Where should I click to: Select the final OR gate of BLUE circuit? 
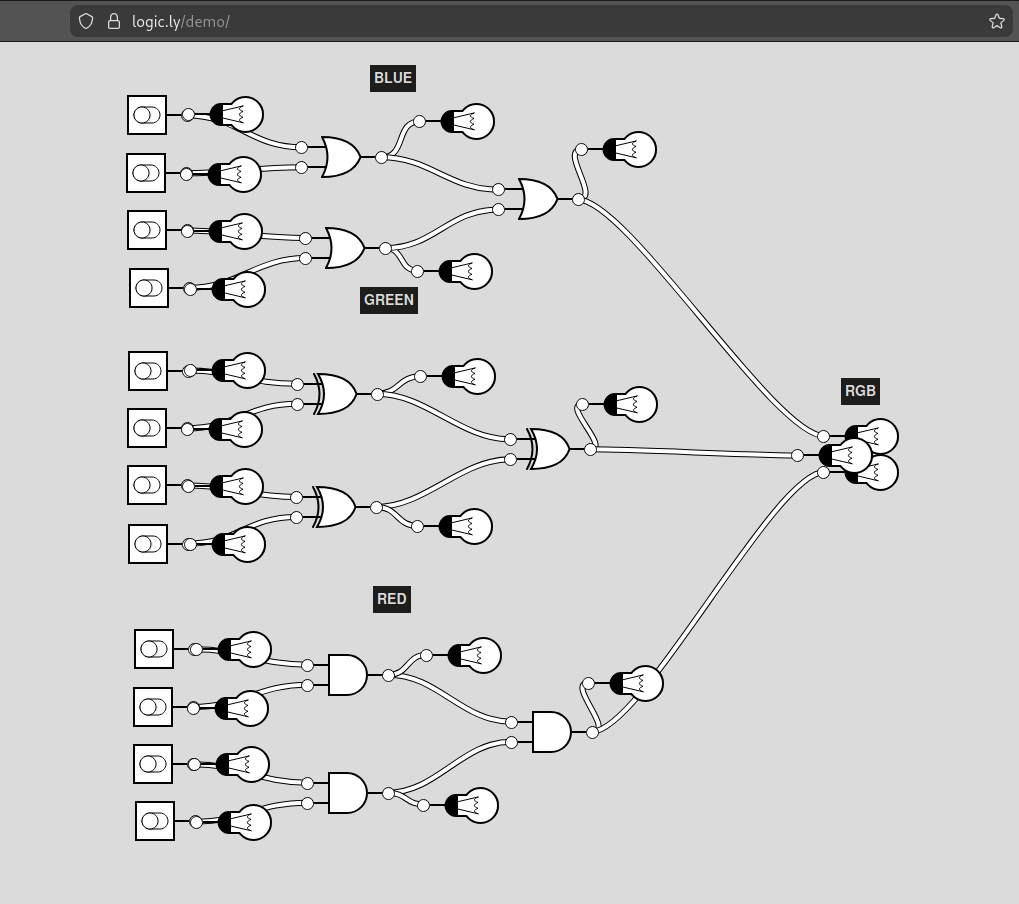pyautogui.click(x=537, y=199)
